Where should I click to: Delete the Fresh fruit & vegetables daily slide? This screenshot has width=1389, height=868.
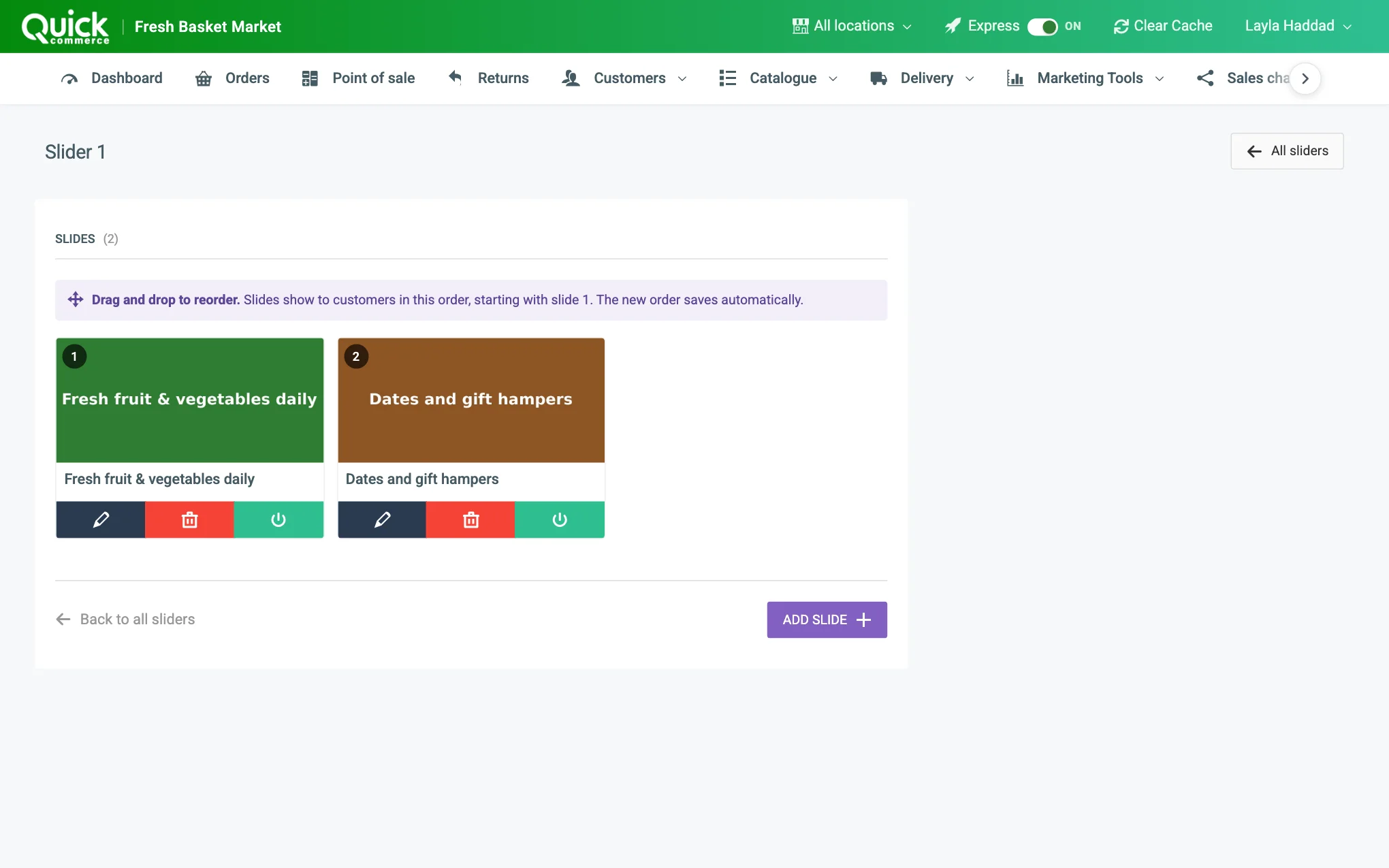pyautogui.click(x=189, y=519)
